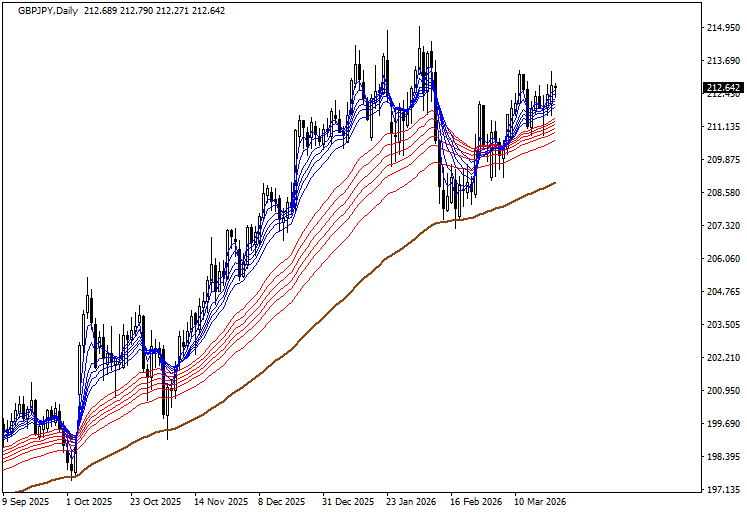
Task: Select the 1 Oct 2025 date label
Action: tap(90, 501)
